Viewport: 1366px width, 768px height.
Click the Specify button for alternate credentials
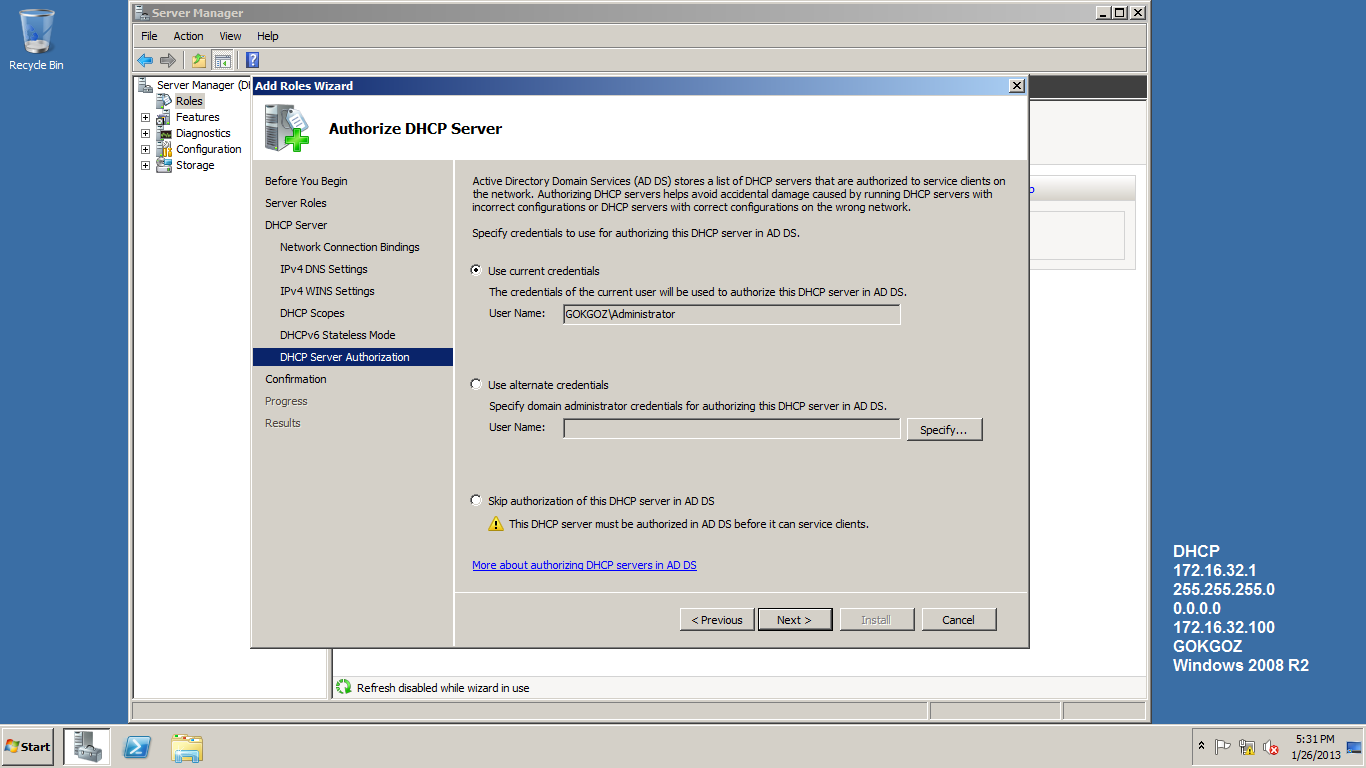[x=944, y=428]
